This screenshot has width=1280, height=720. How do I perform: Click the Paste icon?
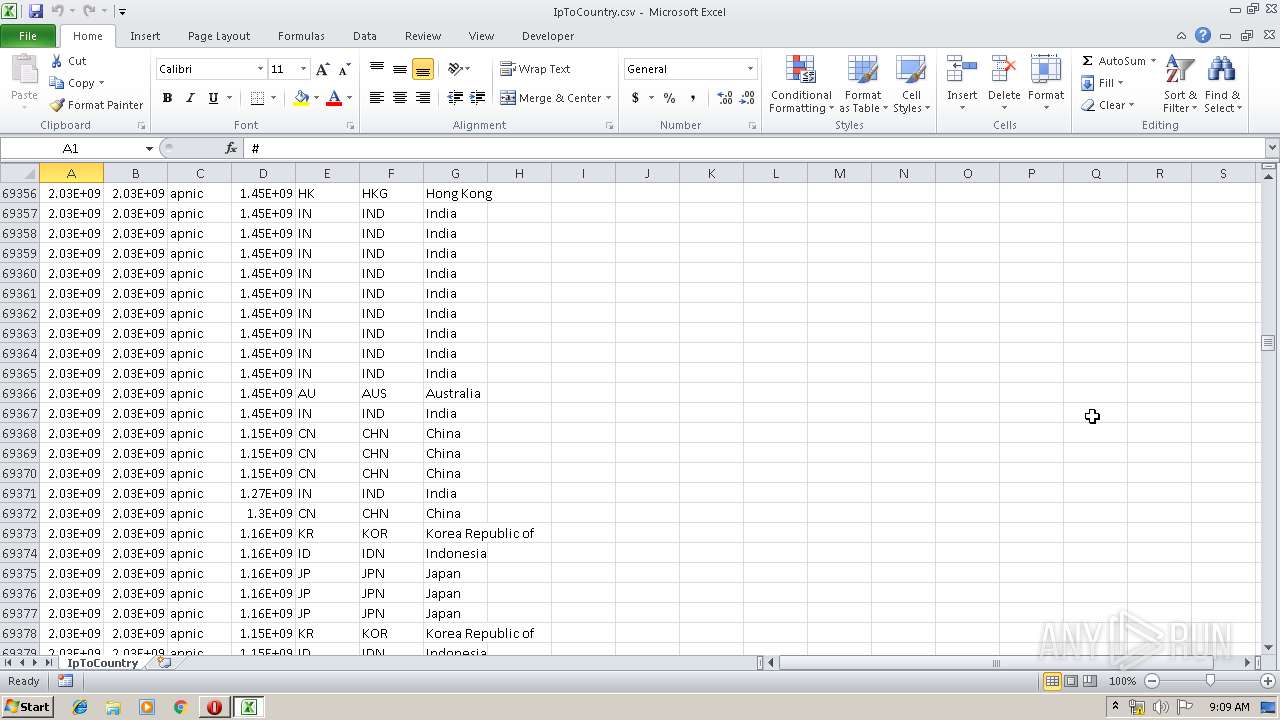[24, 70]
